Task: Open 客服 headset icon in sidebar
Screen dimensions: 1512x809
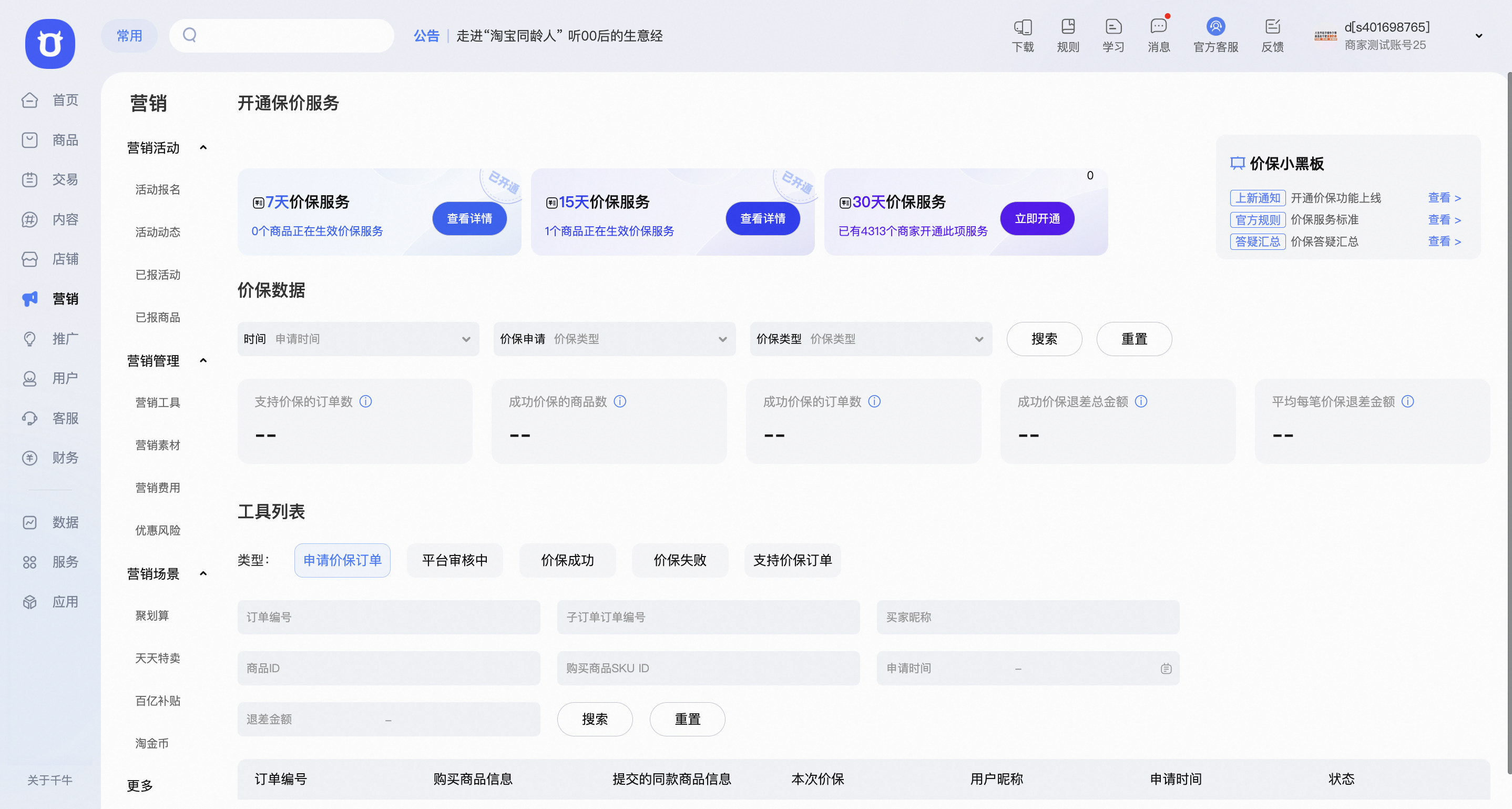Action: [29, 418]
